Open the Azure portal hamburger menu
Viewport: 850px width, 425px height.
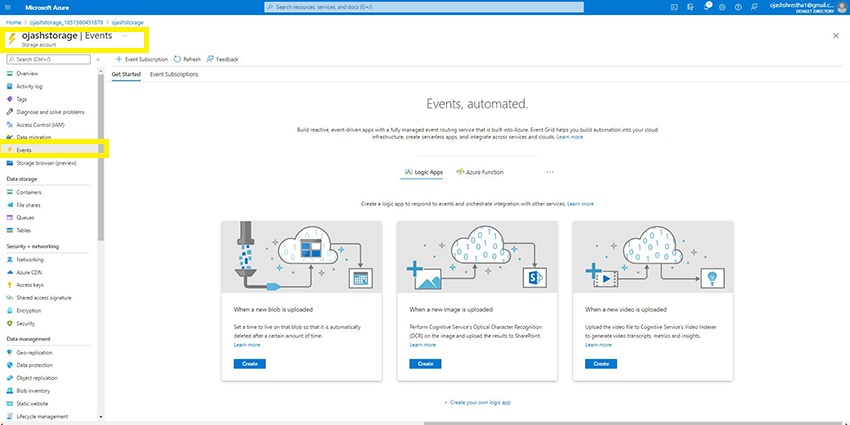pyautogui.click(x=8, y=8)
